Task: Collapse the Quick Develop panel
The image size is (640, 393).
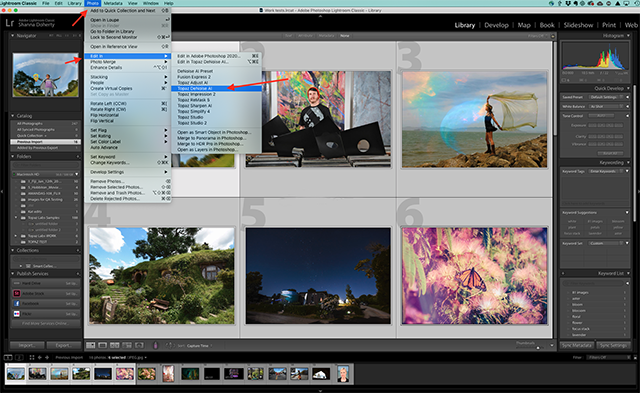Action: 628,88
